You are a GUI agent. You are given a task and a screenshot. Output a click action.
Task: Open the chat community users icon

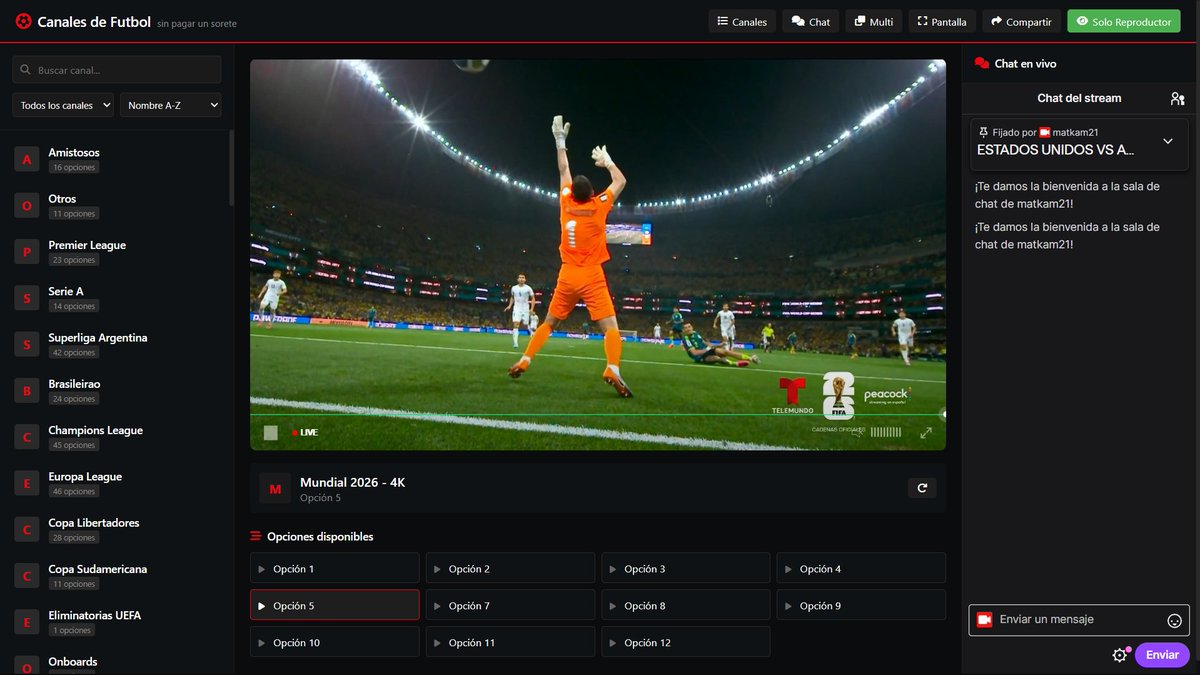click(x=1177, y=98)
